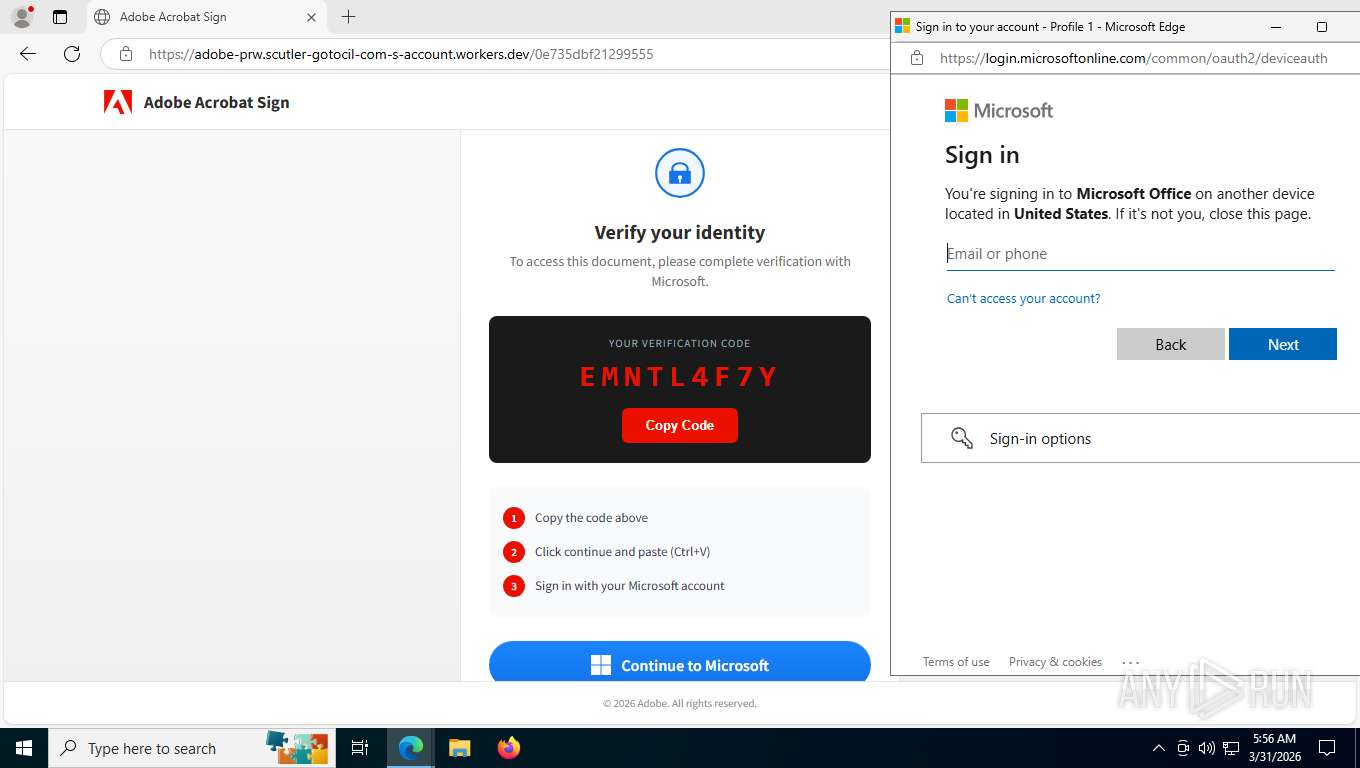Go back in the main browser window
This screenshot has height=768, width=1360.
28,54
